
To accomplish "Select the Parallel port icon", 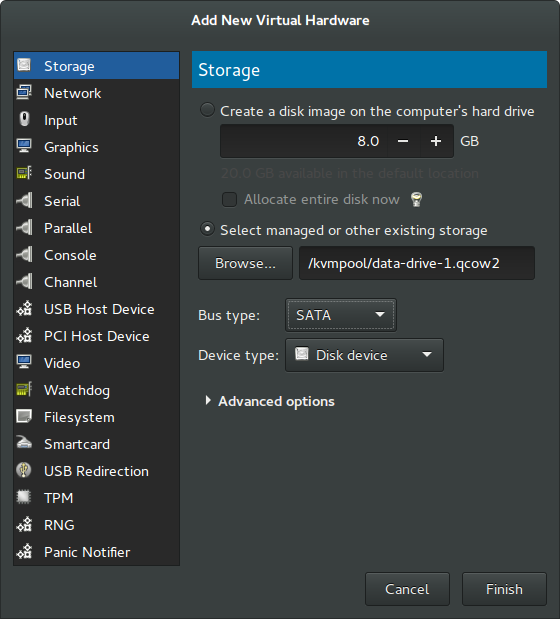I will coord(24,227).
